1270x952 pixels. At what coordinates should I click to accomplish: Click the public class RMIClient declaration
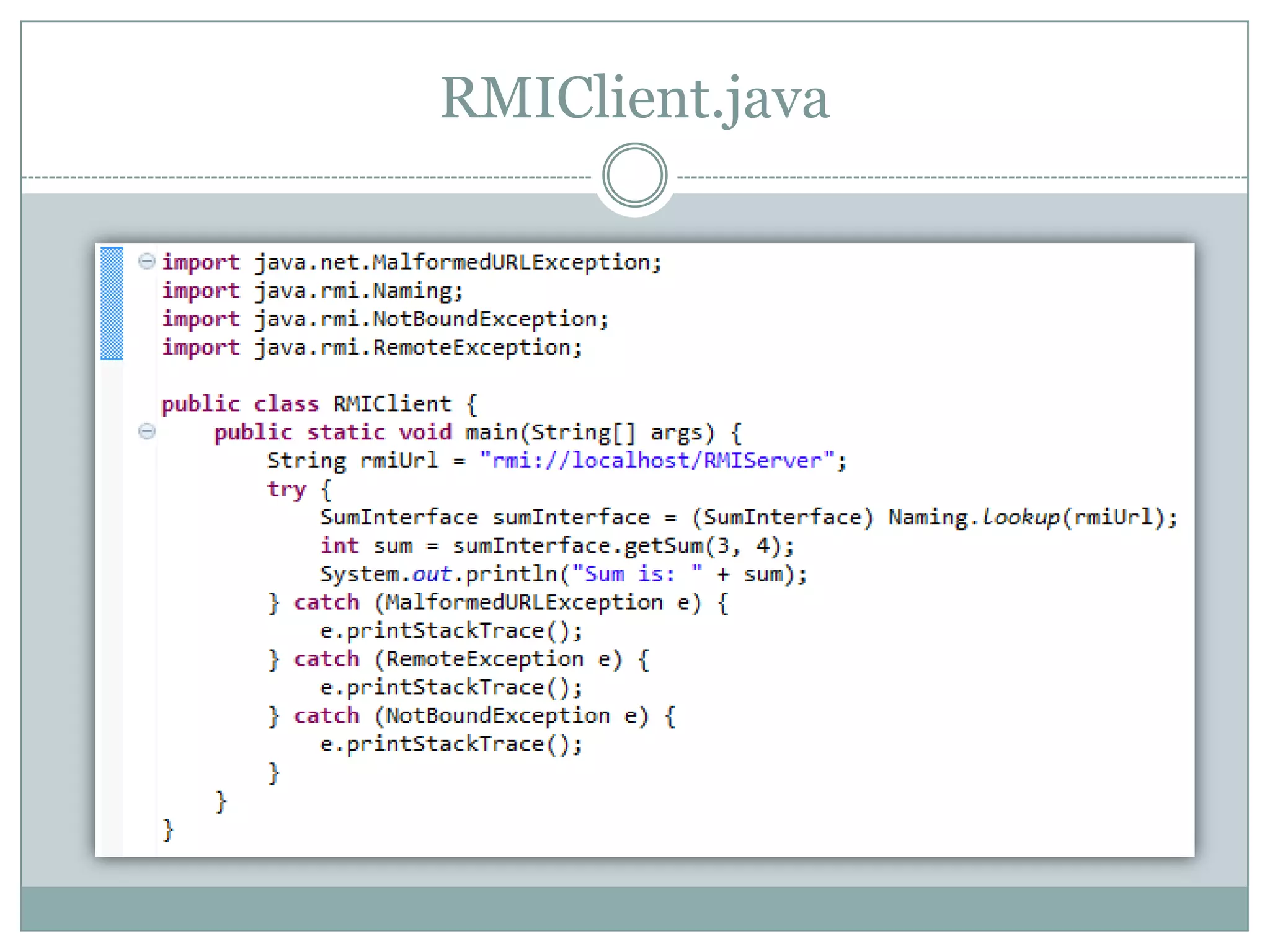319,404
